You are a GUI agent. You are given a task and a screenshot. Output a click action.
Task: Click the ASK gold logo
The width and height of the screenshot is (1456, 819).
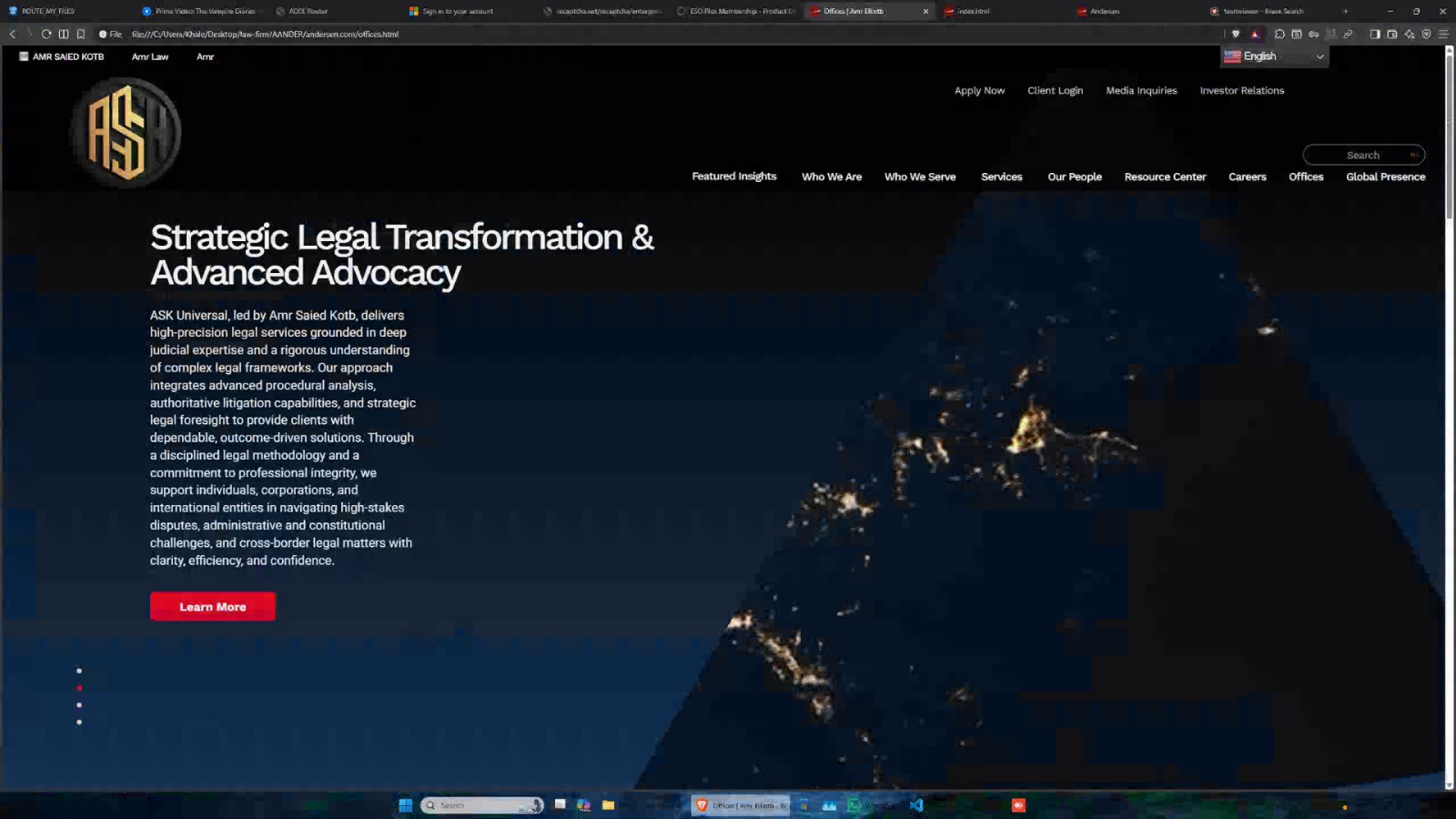point(126,133)
